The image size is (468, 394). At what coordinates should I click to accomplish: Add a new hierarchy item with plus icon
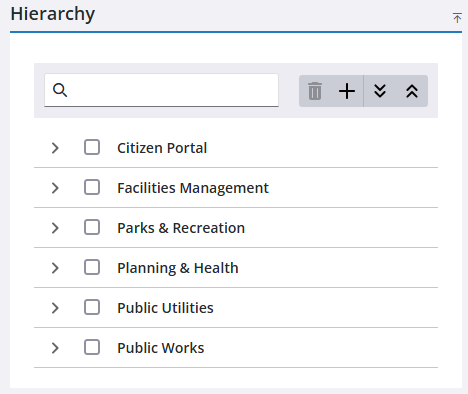[x=347, y=91]
